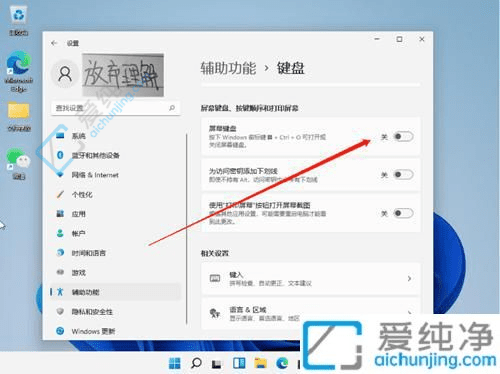Viewport: 500px width, 374px height.
Task: Open the 语言 & 区域 settings card
Action: [x=311, y=313]
